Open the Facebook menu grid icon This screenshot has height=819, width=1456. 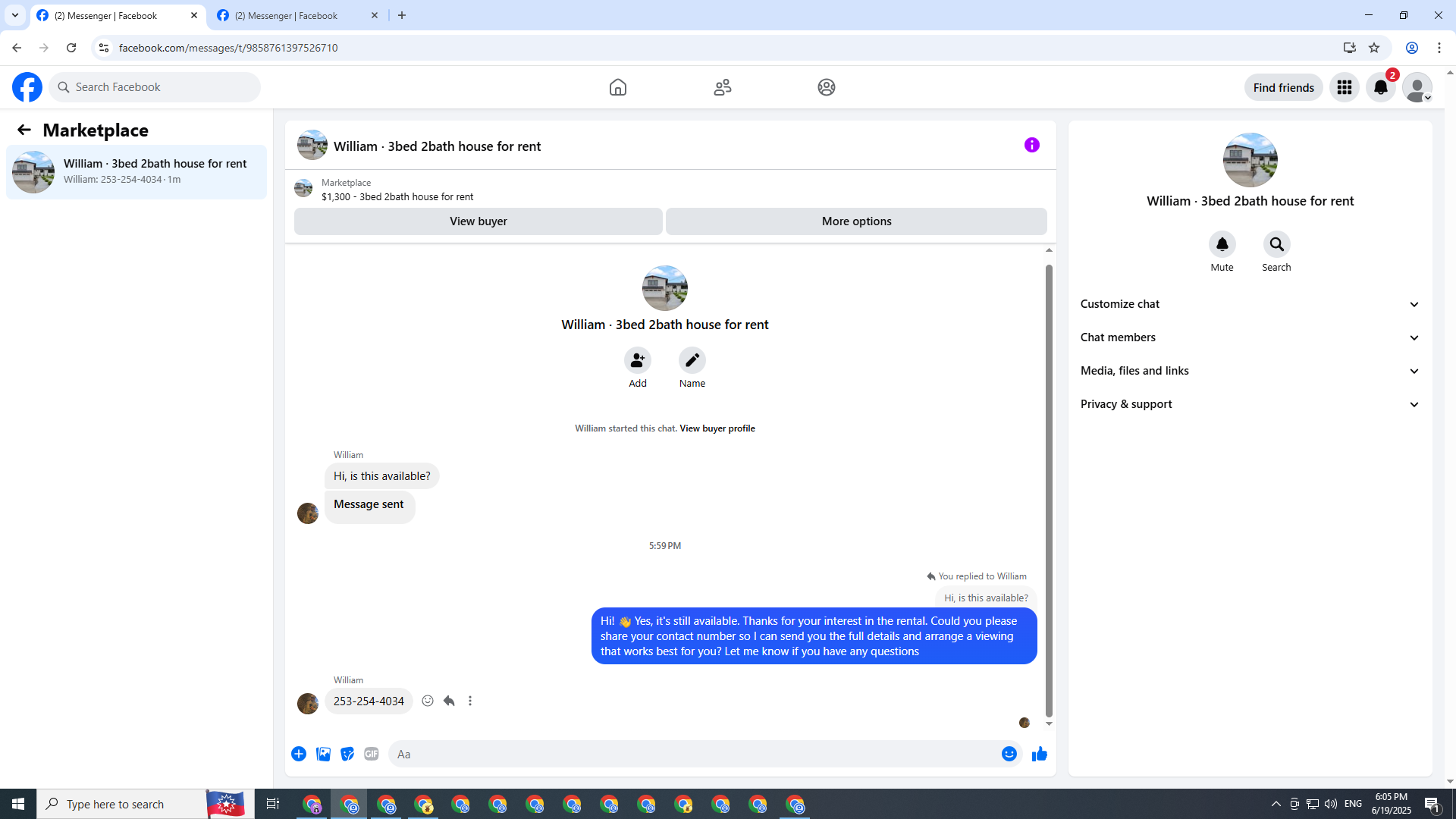point(1345,87)
